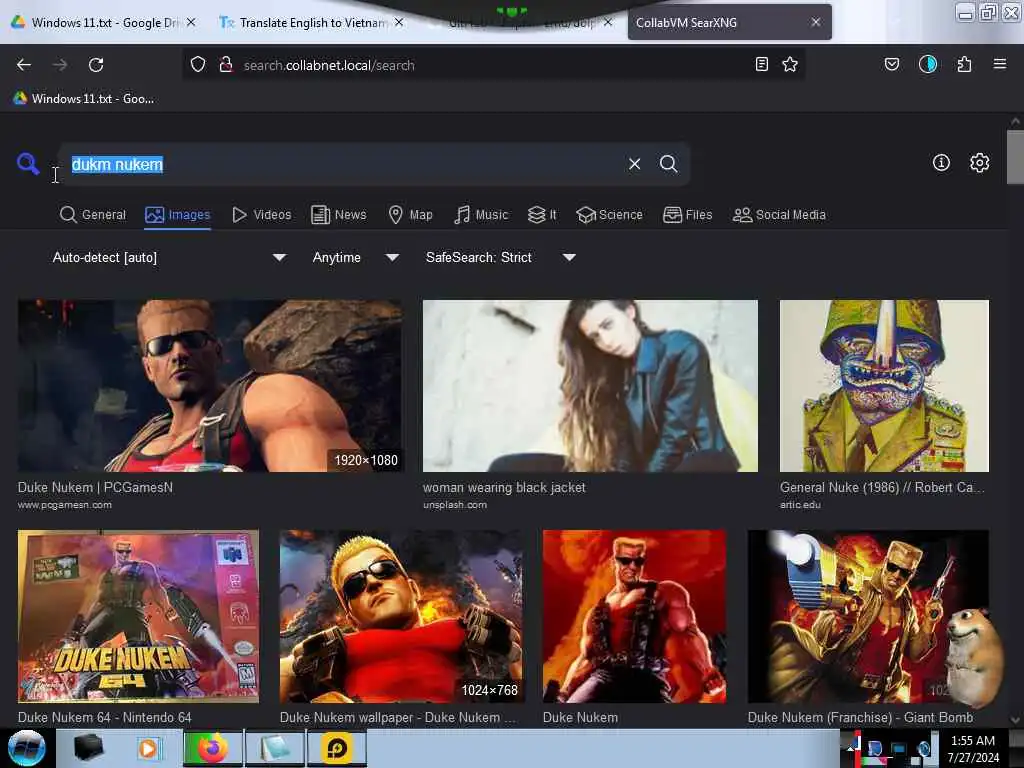Click the page vertical scrollbar thumb
1024x768 pixels.
pyautogui.click(x=1015, y=157)
